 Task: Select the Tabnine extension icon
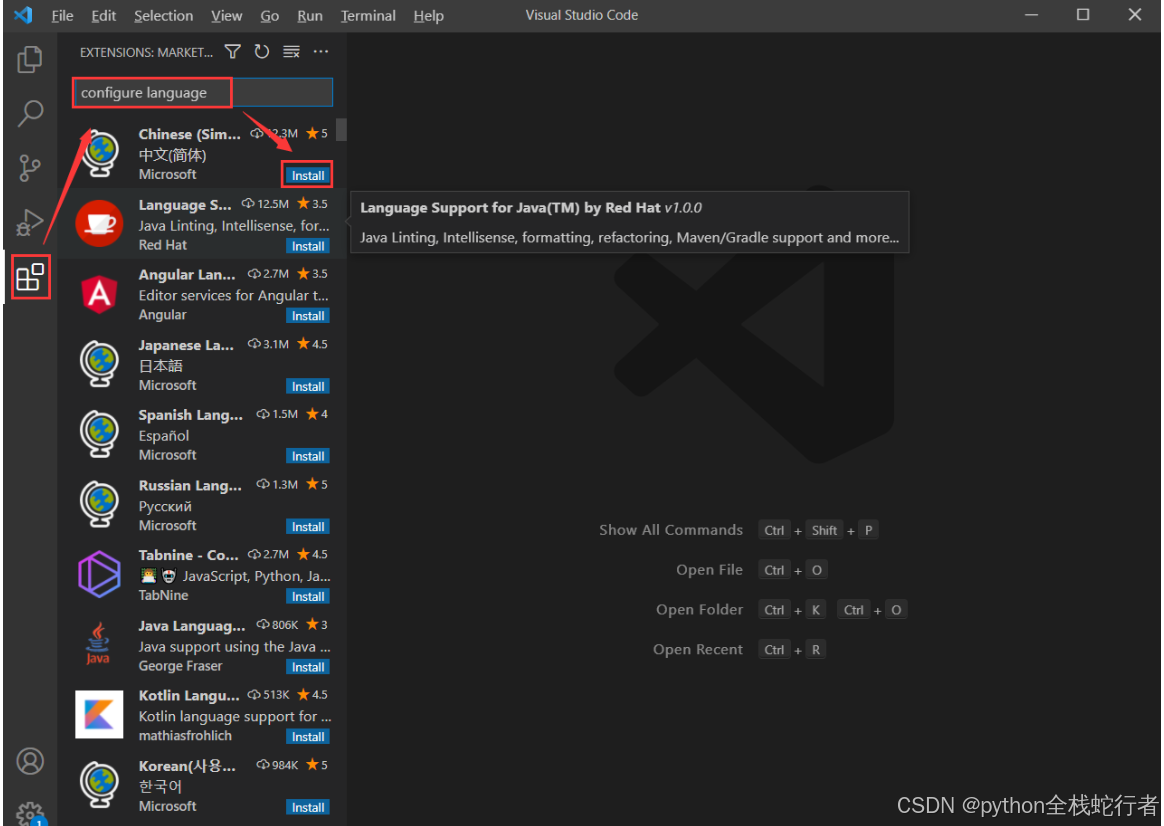point(99,574)
